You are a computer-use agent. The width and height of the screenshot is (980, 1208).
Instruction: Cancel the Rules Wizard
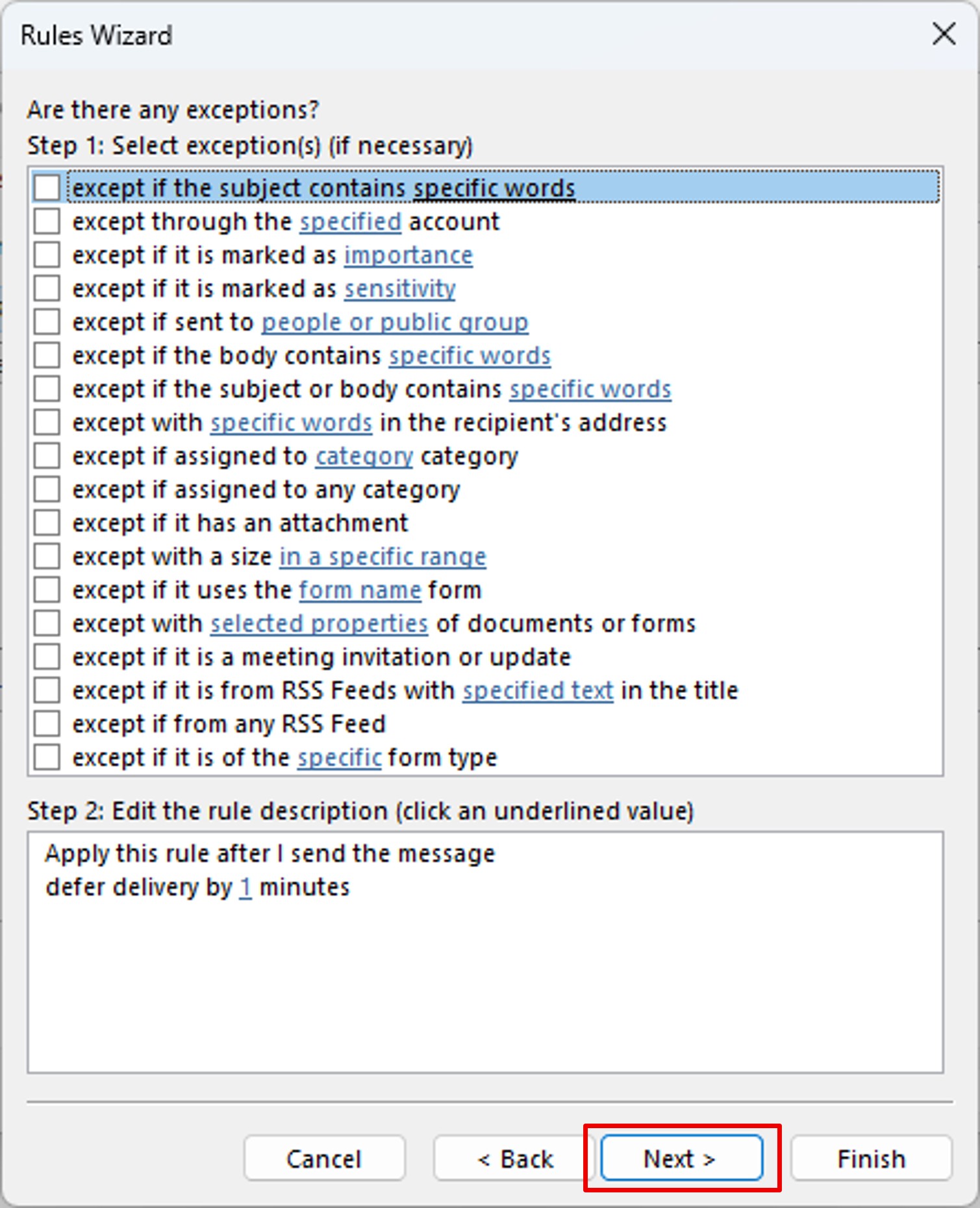pos(324,1159)
